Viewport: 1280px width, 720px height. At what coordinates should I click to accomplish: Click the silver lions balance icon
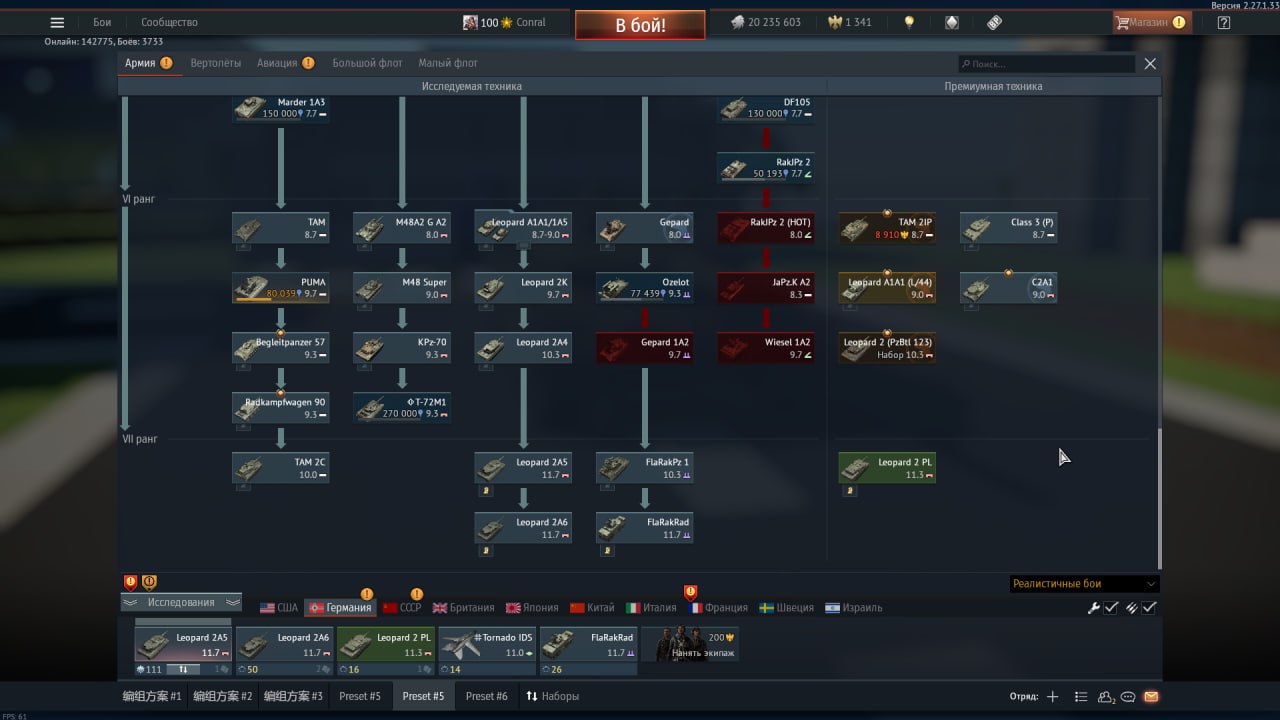737,22
